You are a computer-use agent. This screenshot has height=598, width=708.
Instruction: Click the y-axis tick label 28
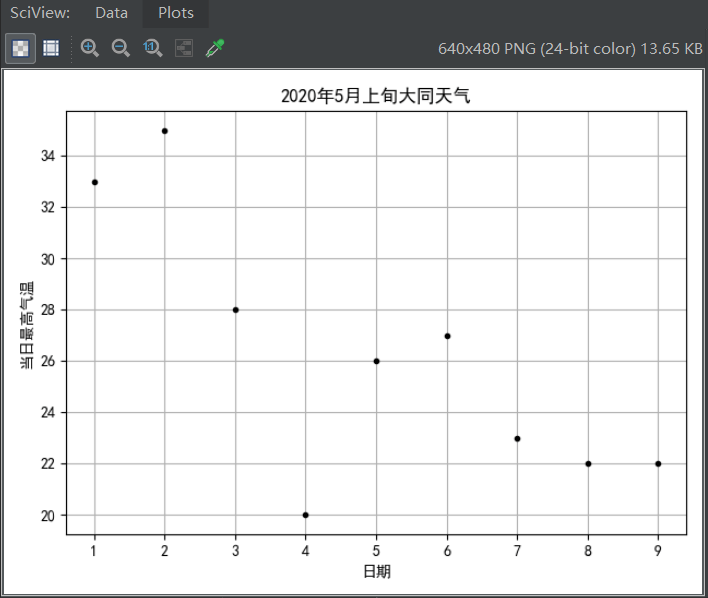48,310
